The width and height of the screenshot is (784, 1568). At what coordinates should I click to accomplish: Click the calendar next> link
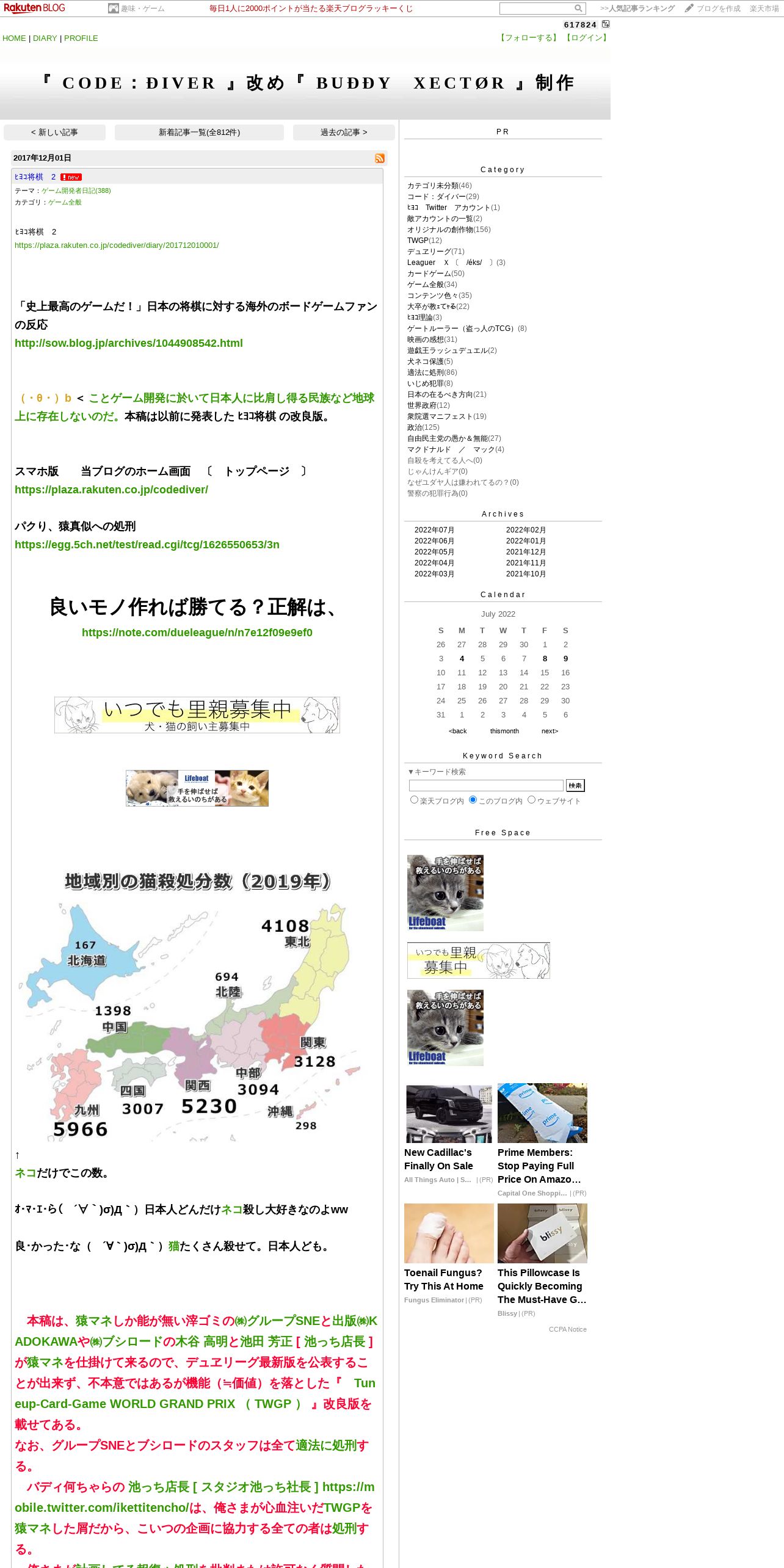pos(550,731)
